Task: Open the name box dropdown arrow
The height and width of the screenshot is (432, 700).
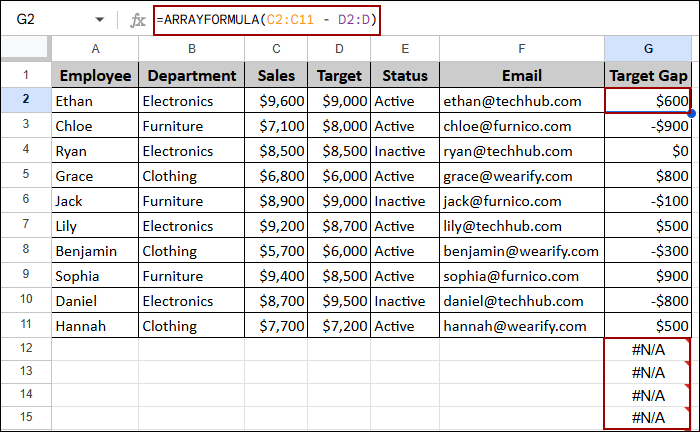Action: [98, 19]
